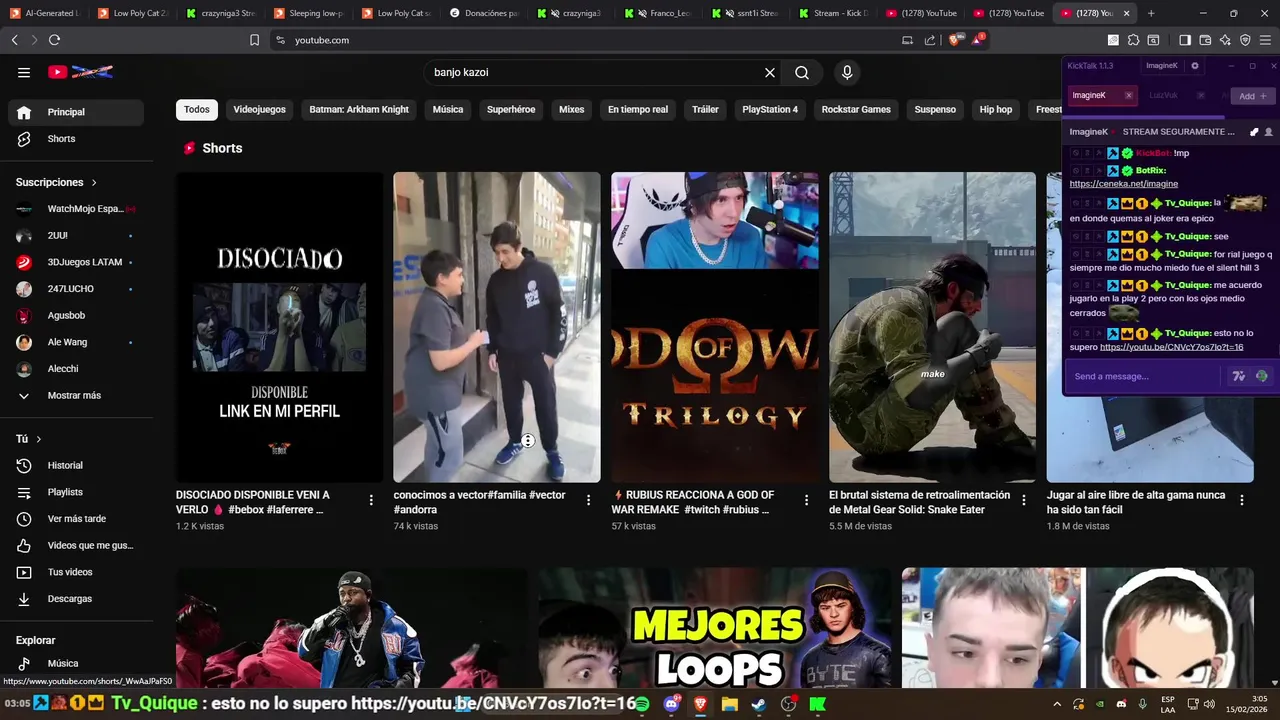This screenshot has height=720, width=1280.
Task: Expand the Suscripciones section chevron
Action: [x=94, y=183]
